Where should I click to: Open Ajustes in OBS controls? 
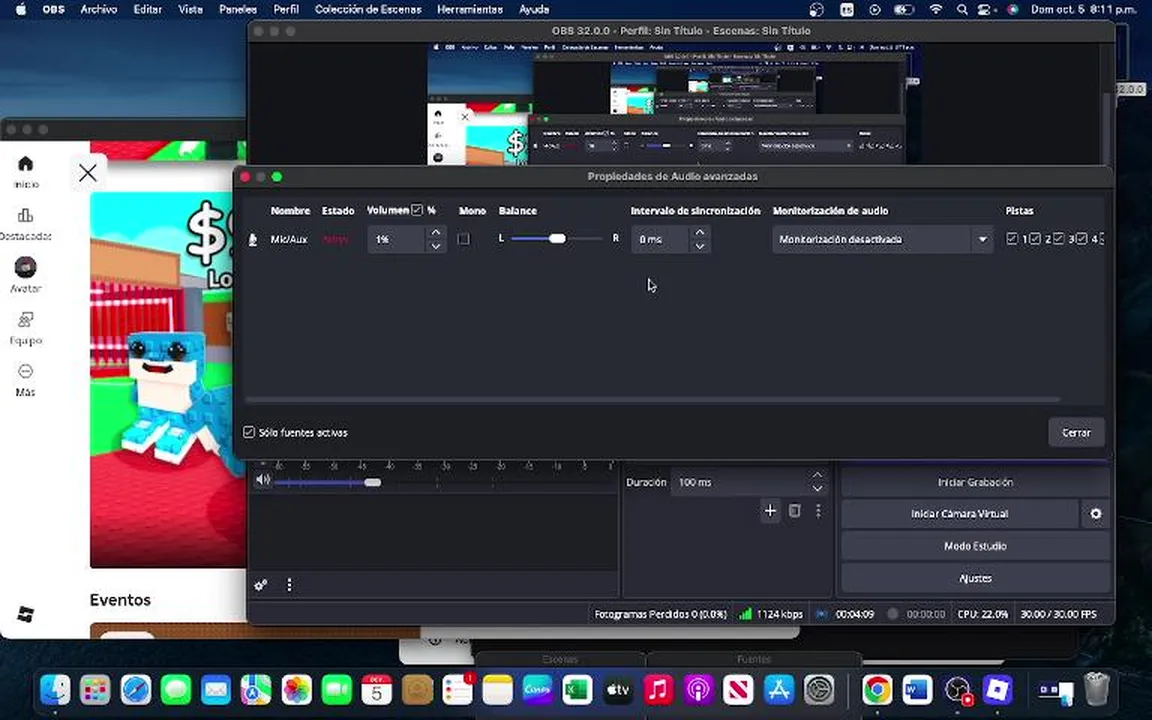coord(975,578)
